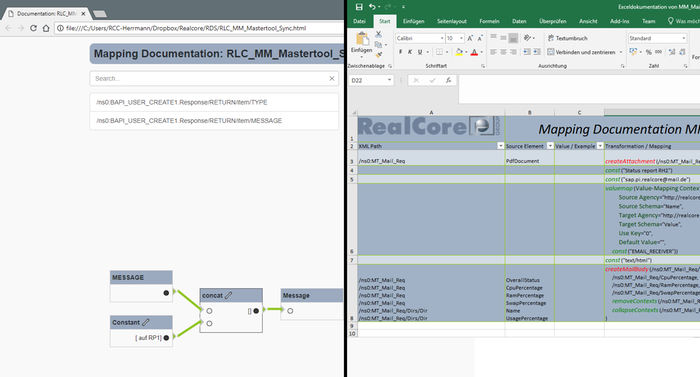Save the Excel workbook via quick access icon

(x=359, y=7)
